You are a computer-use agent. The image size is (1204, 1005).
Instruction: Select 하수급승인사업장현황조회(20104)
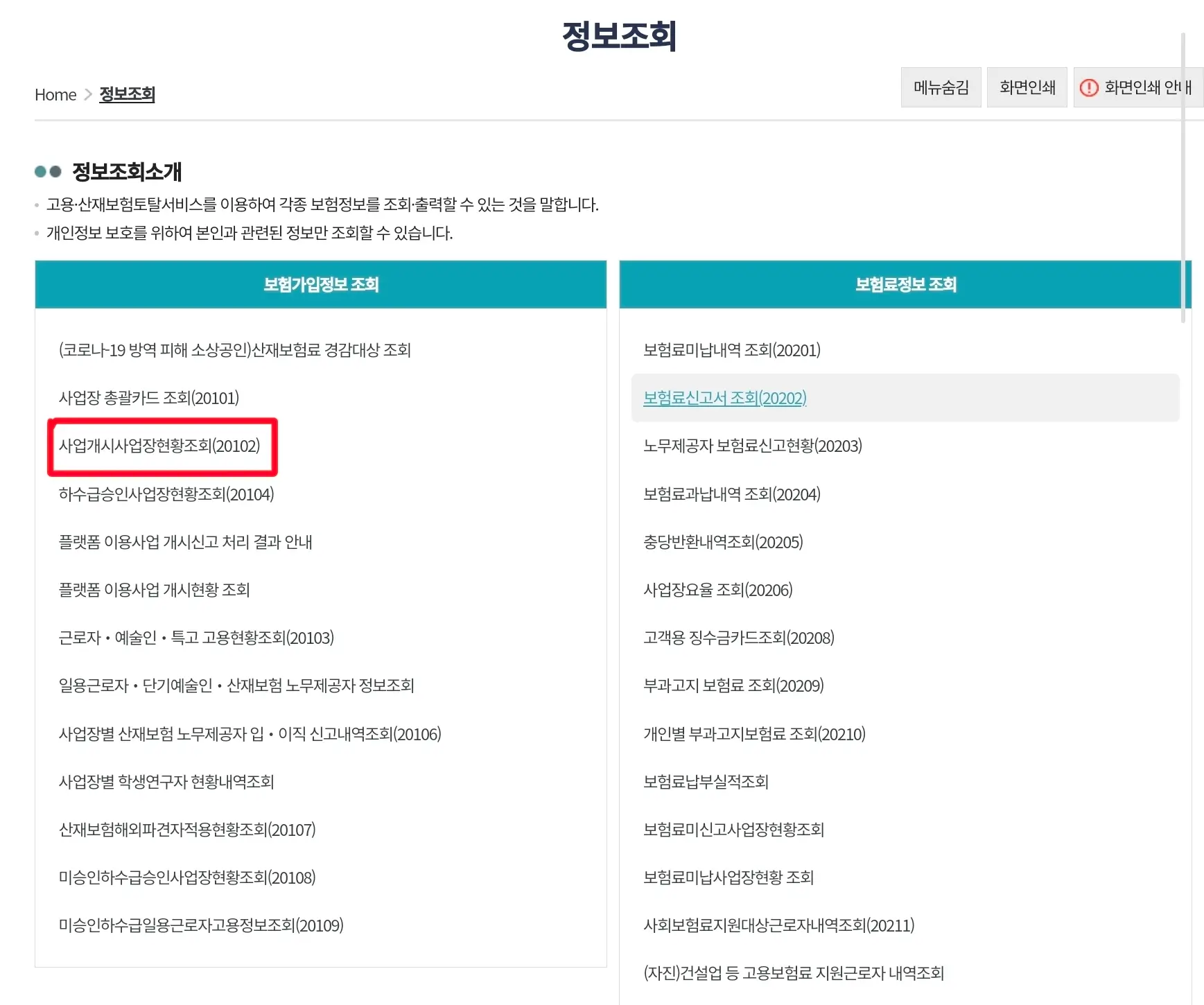tap(166, 494)
